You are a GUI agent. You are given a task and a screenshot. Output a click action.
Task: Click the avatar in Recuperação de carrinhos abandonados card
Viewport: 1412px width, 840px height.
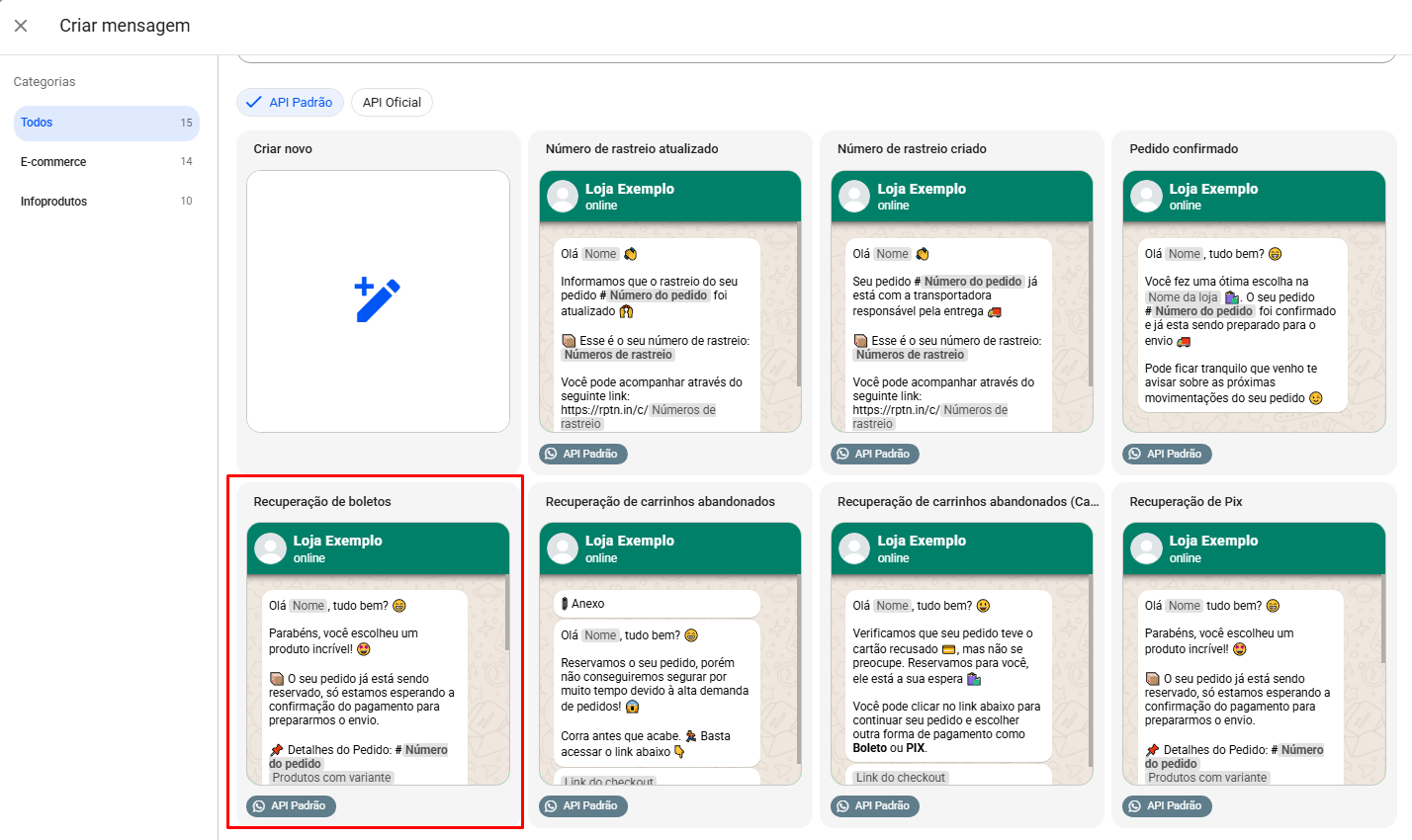pos(563,548)
